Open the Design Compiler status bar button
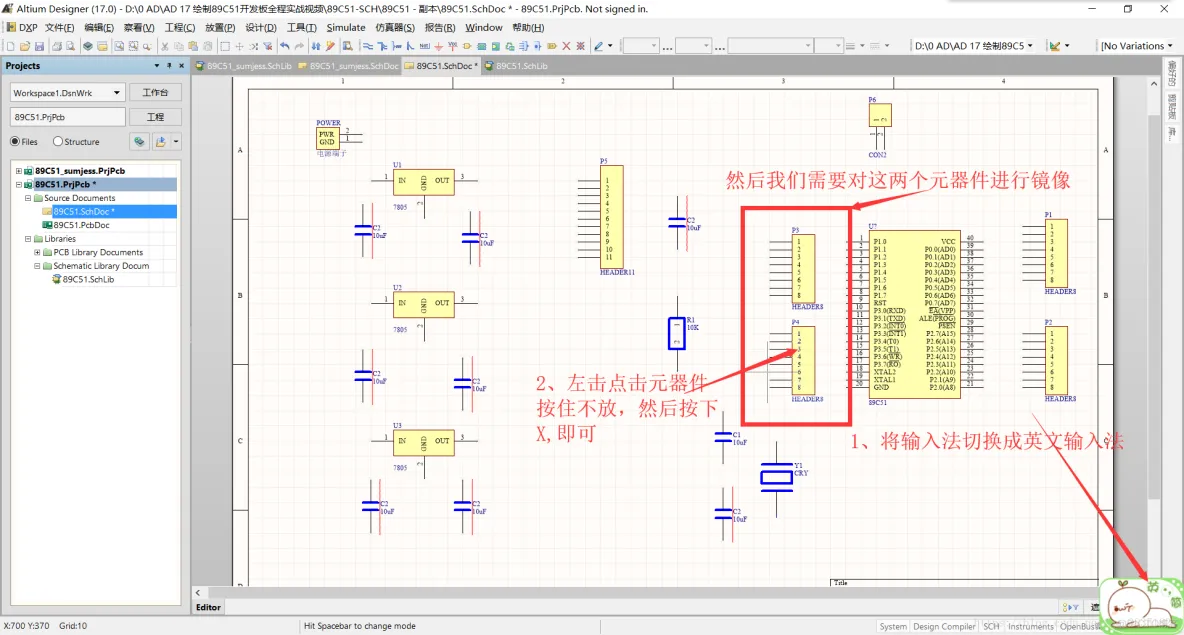 (944, 627)
